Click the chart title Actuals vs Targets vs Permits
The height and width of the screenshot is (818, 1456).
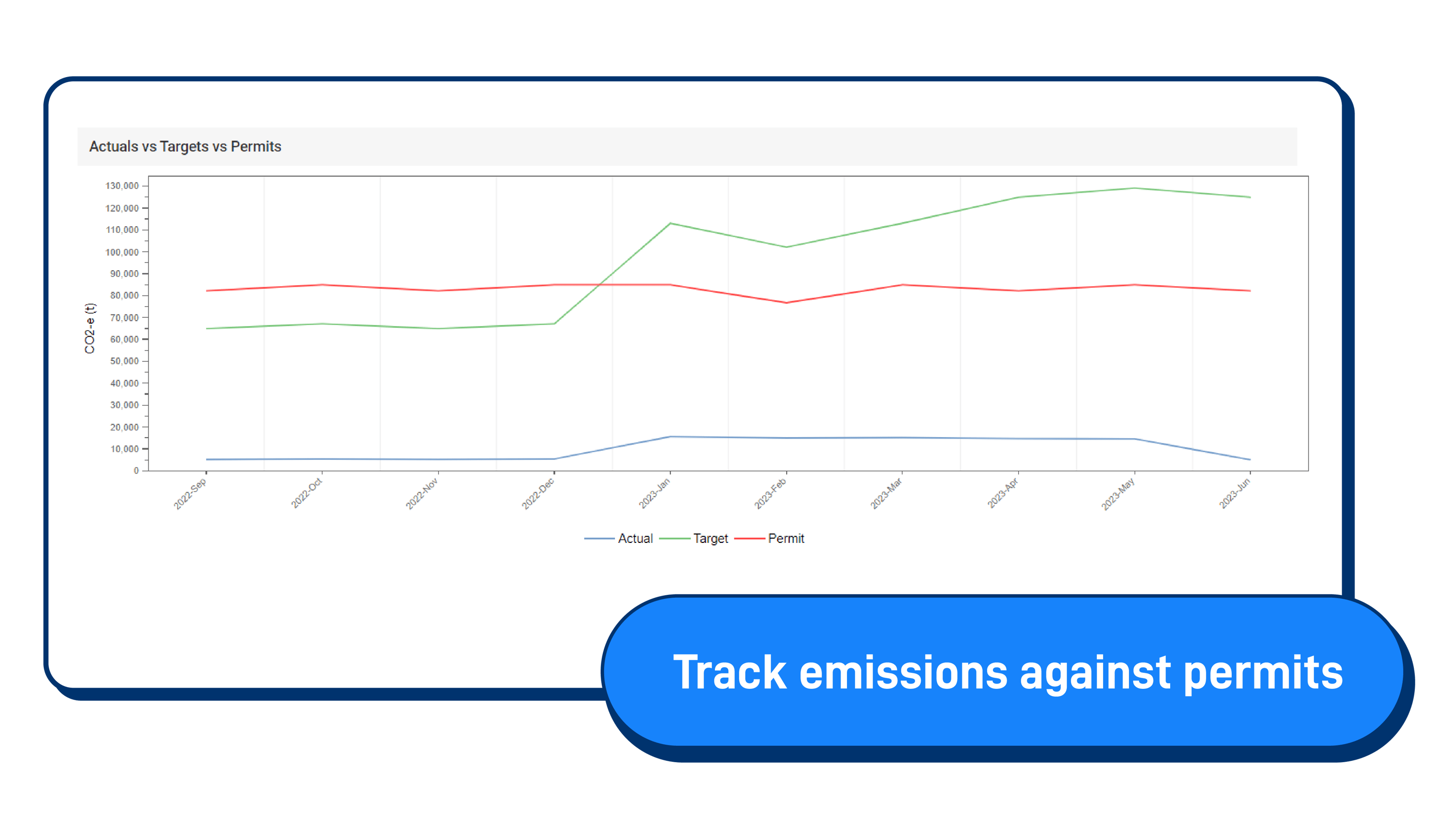pos(185,147)
